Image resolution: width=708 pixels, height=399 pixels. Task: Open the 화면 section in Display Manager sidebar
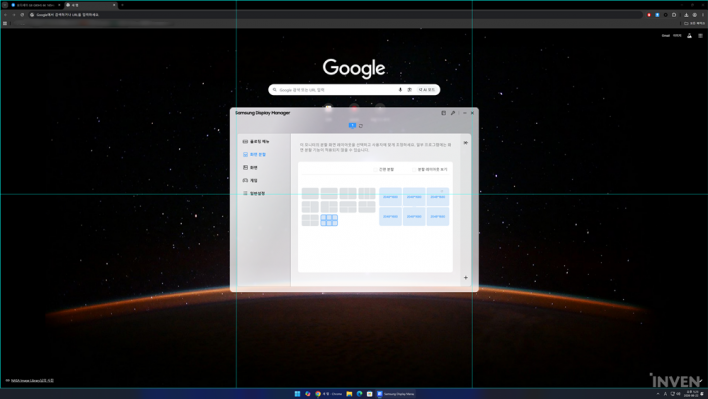250,167
